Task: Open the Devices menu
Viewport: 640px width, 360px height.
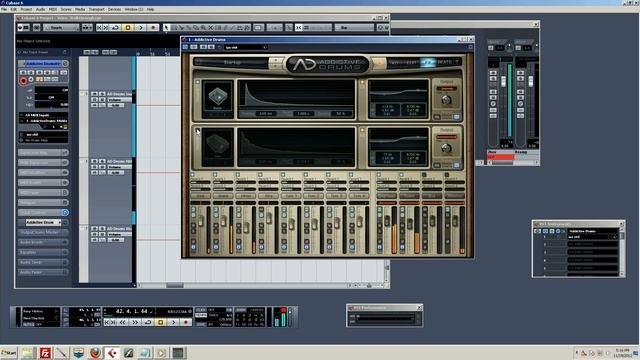Action: click(114, 9)
